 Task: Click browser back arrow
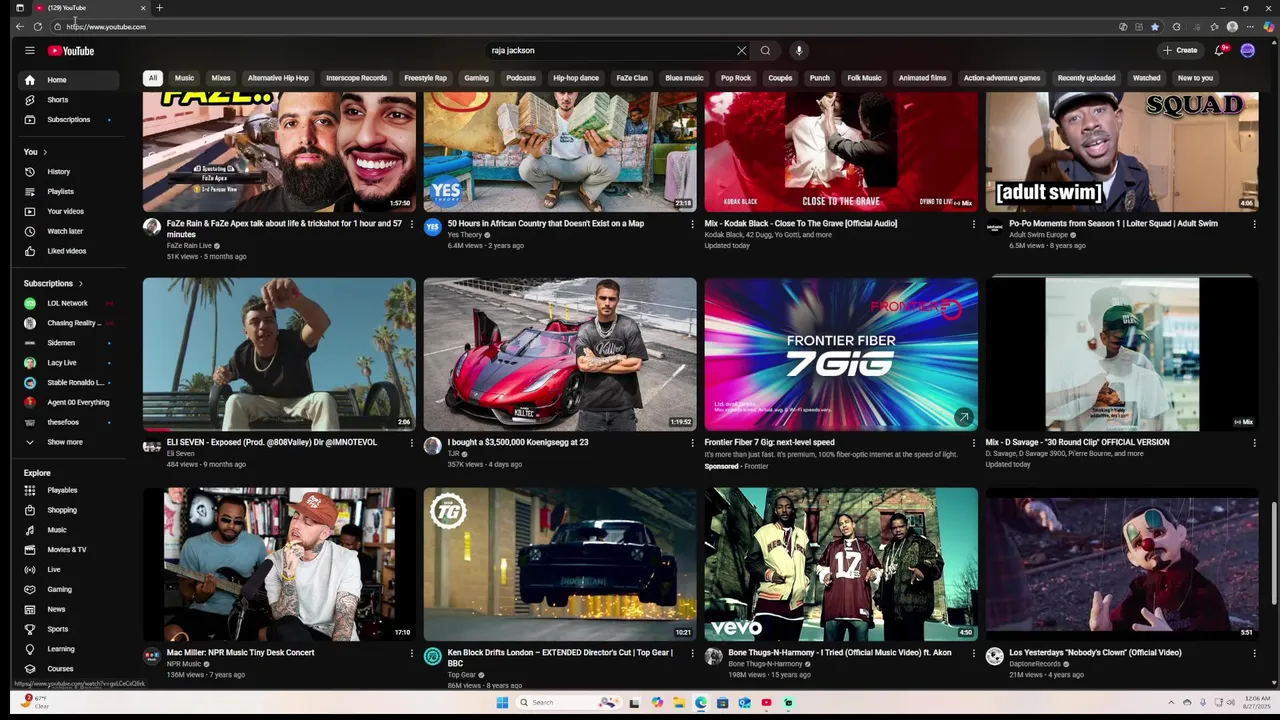coord(19,27)
